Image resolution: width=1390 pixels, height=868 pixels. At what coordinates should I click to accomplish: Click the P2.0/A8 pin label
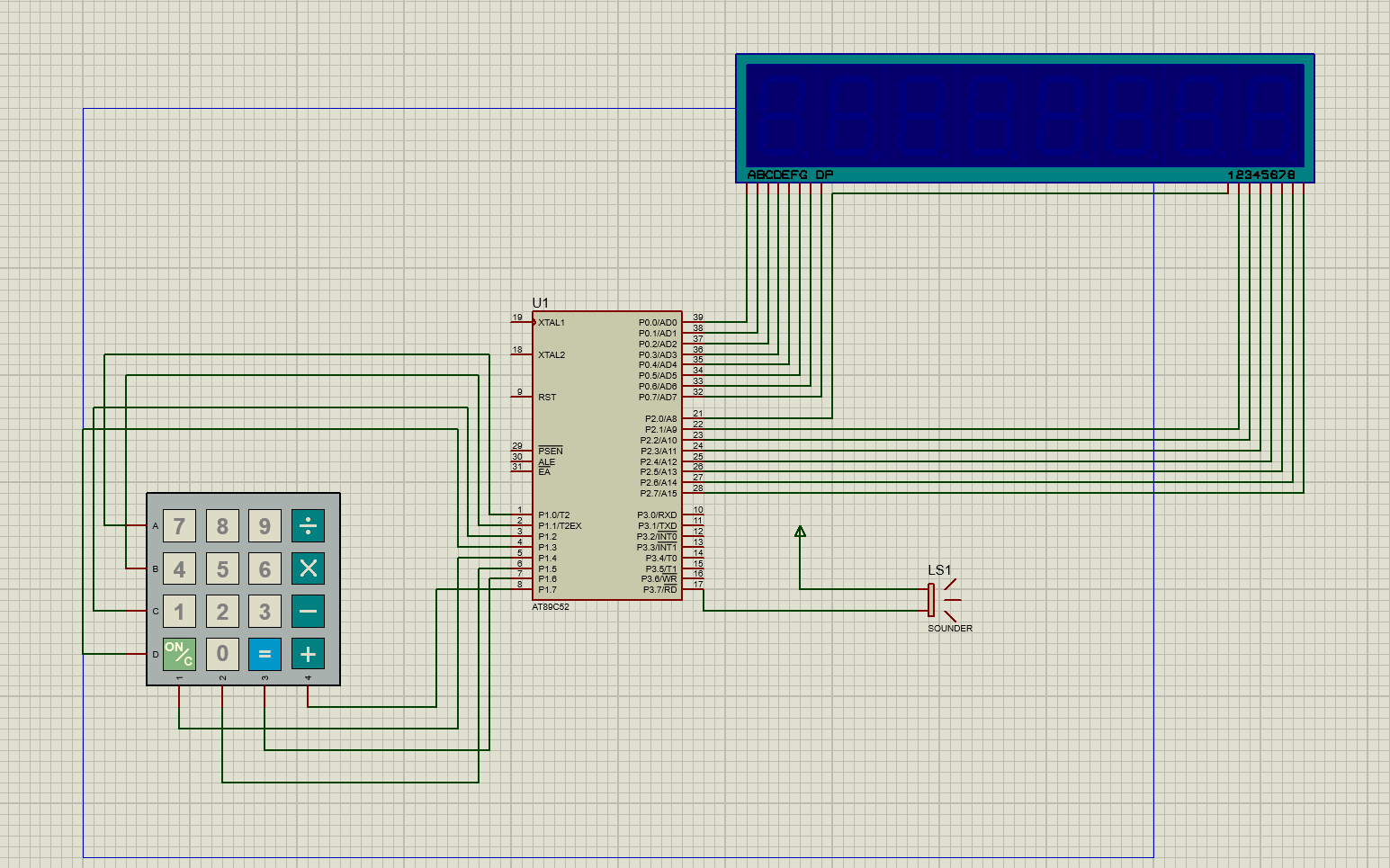tap(660, 419)
